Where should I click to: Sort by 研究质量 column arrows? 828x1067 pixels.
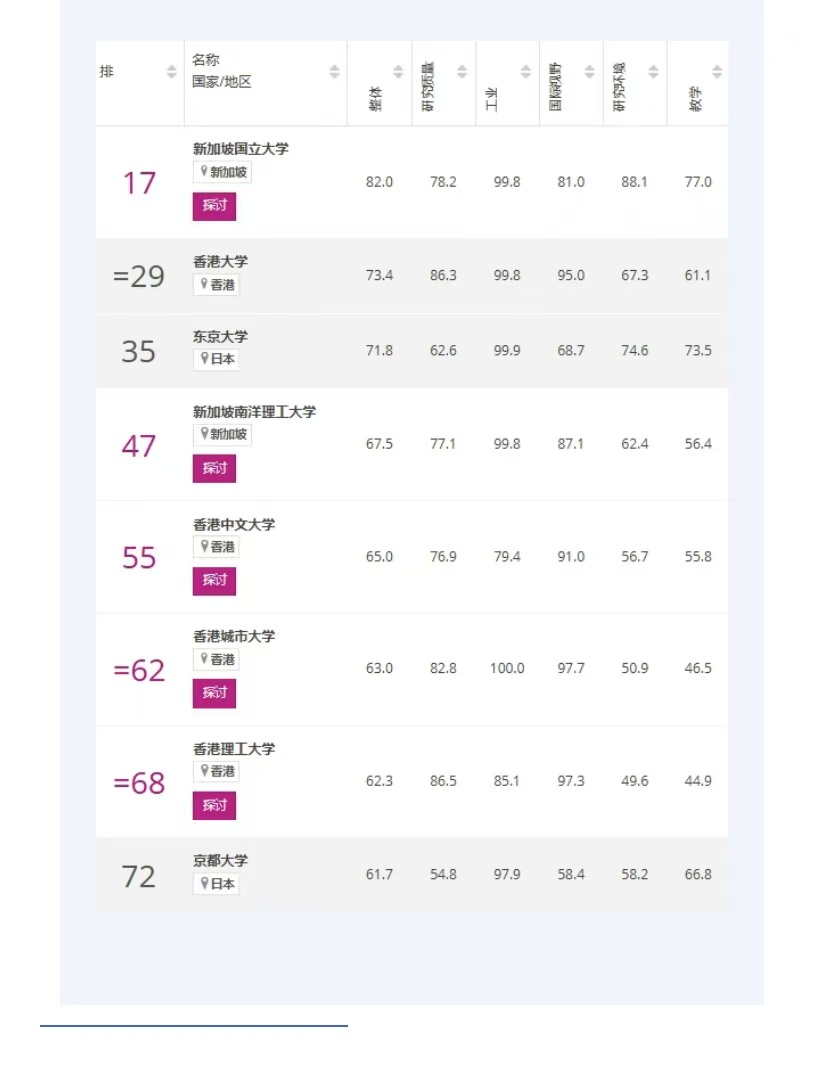coord(462,71)
